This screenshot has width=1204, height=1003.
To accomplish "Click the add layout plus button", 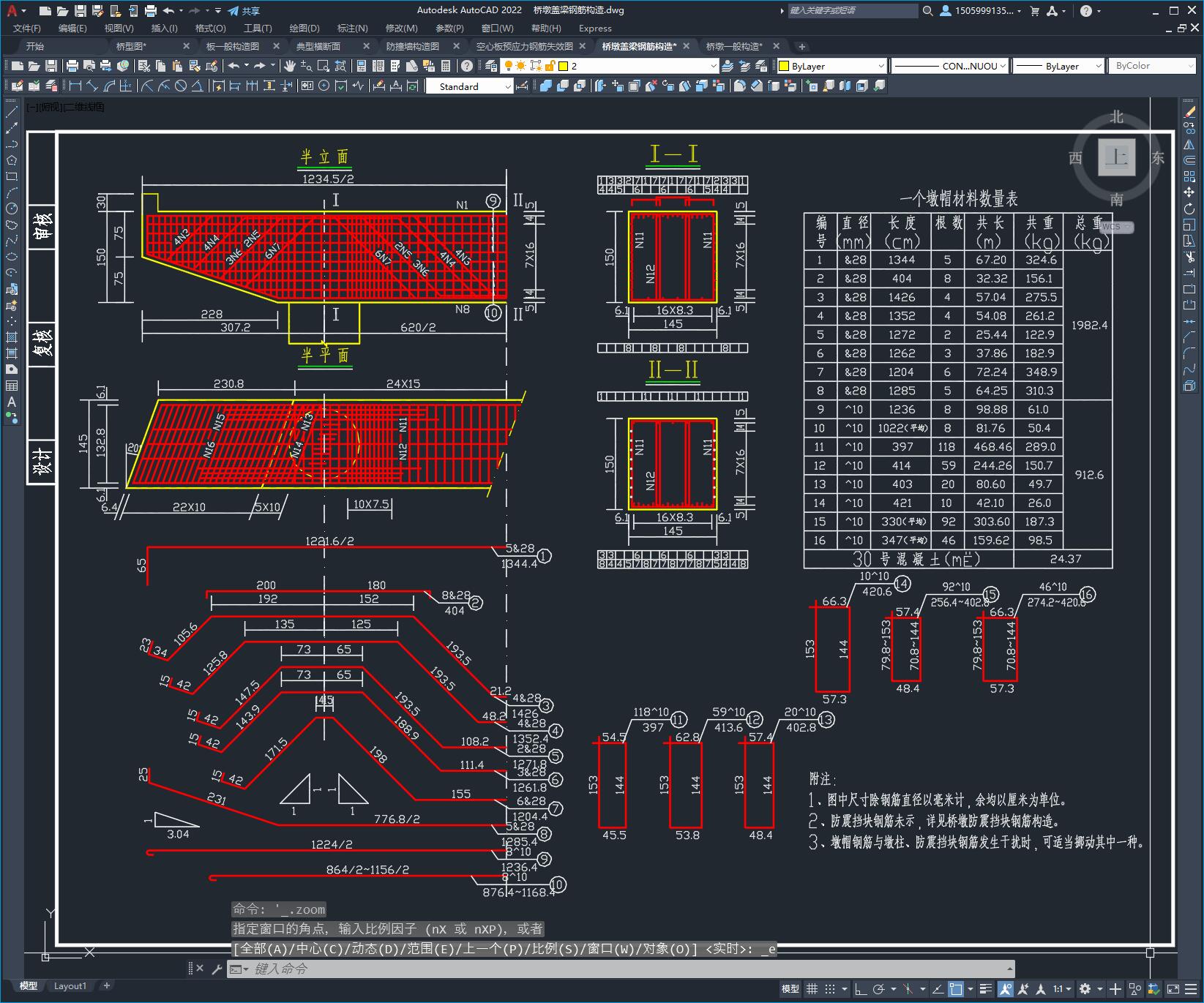I will pos(107,985).
